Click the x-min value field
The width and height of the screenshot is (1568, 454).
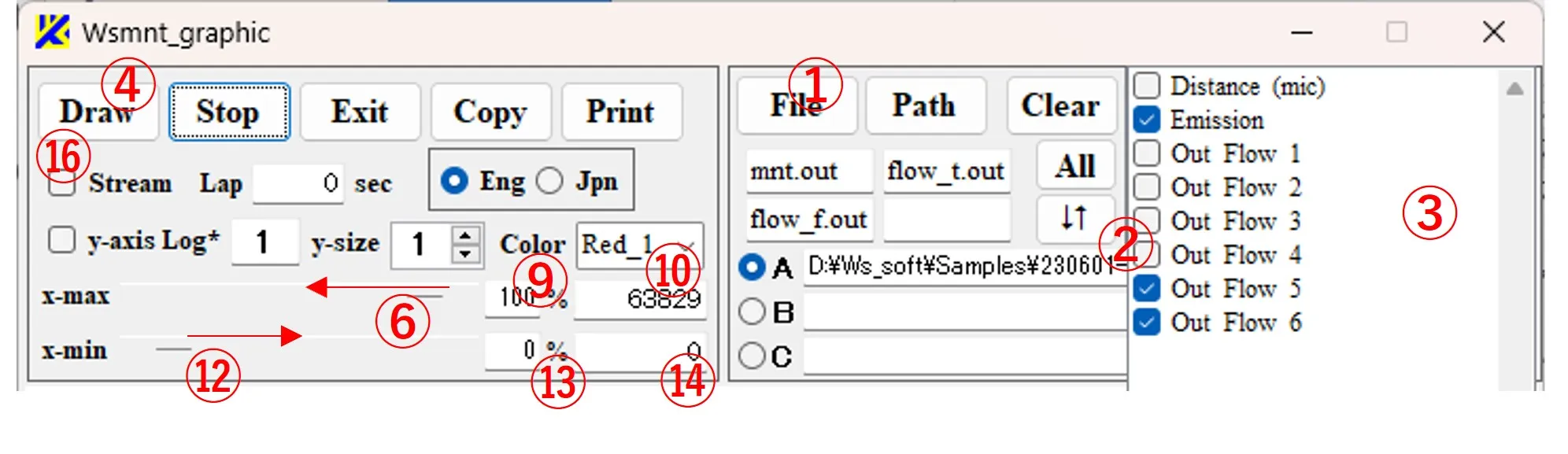[x=640, y=351]
